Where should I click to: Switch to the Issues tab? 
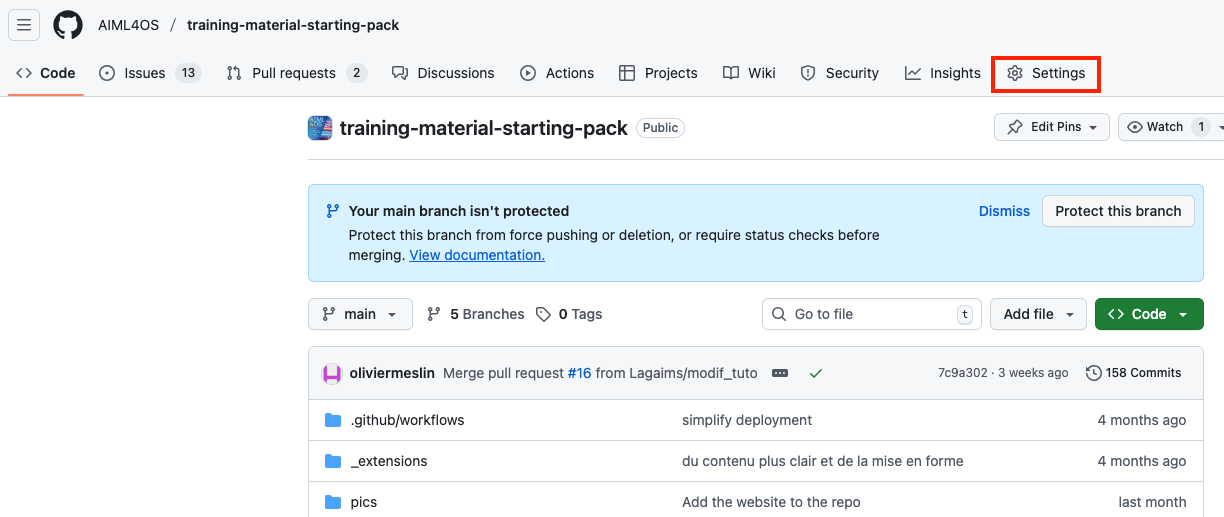pos(150,73)
